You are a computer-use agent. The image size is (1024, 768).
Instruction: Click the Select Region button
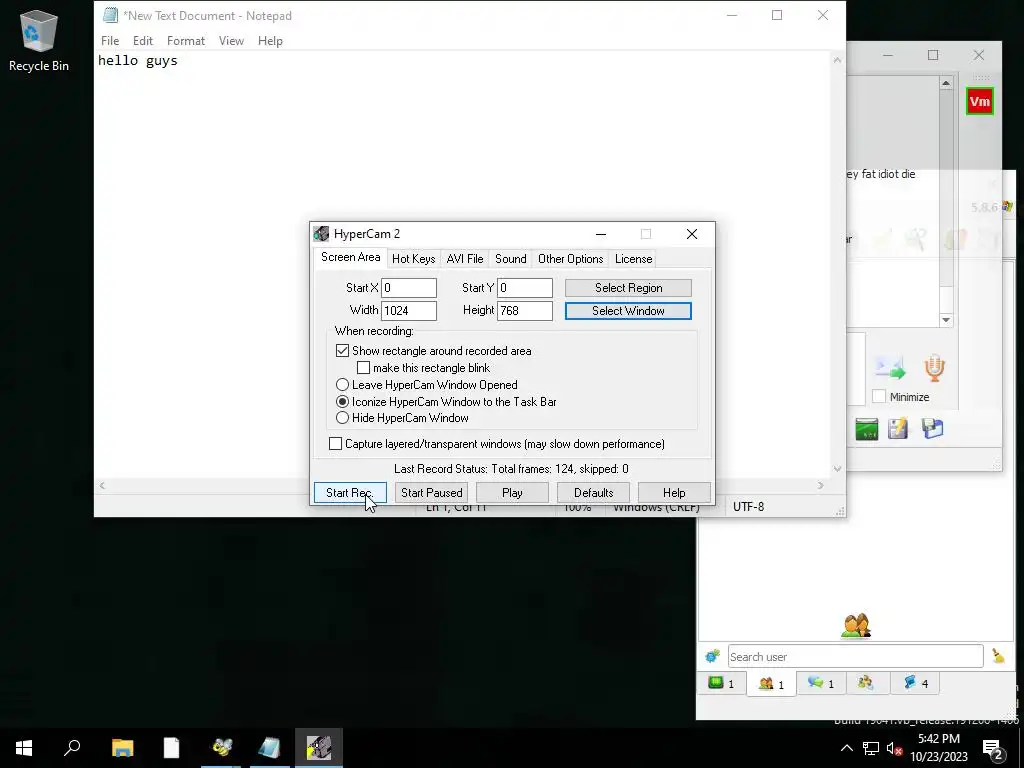point(628,288)
